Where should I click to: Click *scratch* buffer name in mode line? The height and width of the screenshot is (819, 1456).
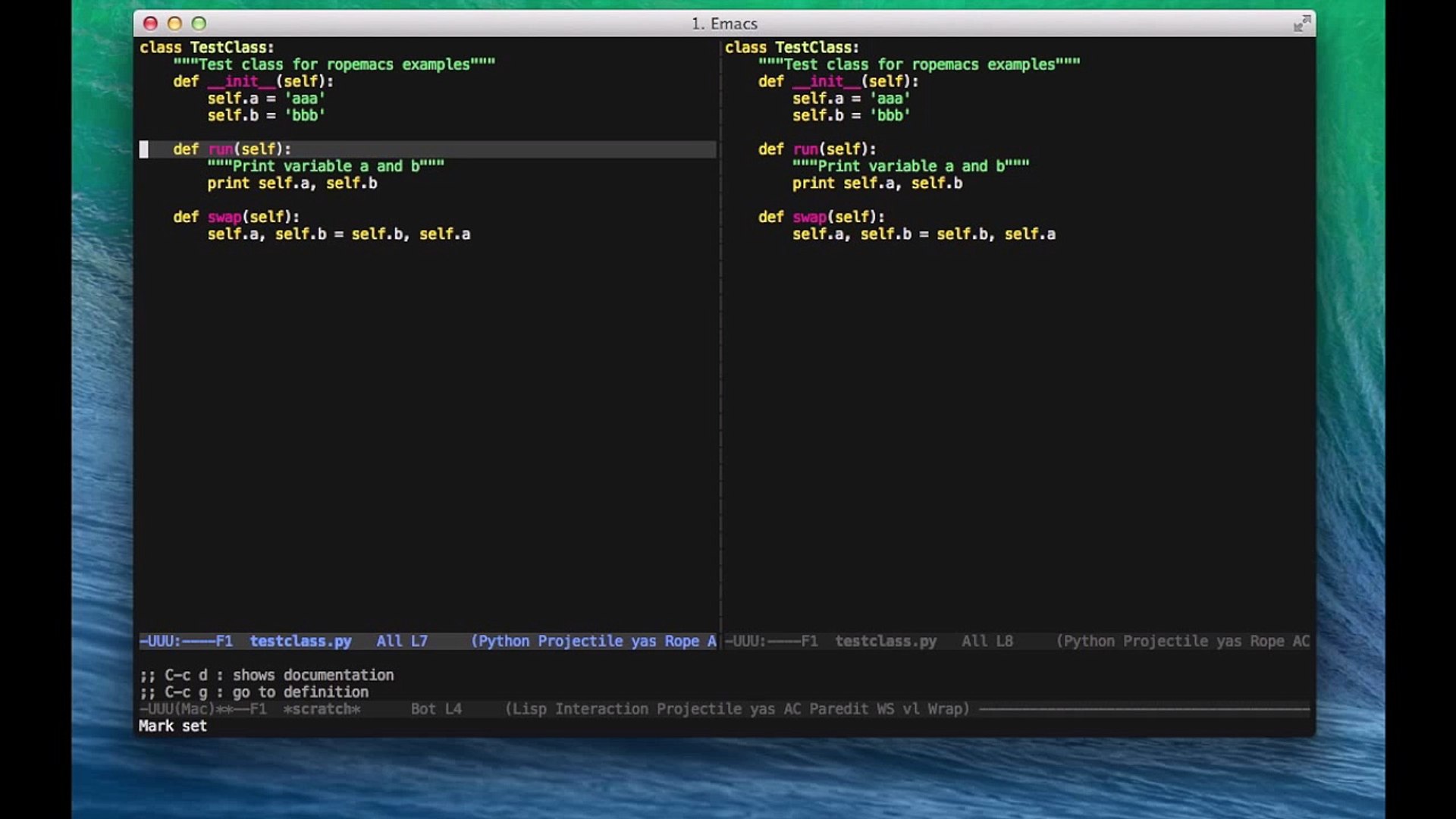[x=321, y=709]
